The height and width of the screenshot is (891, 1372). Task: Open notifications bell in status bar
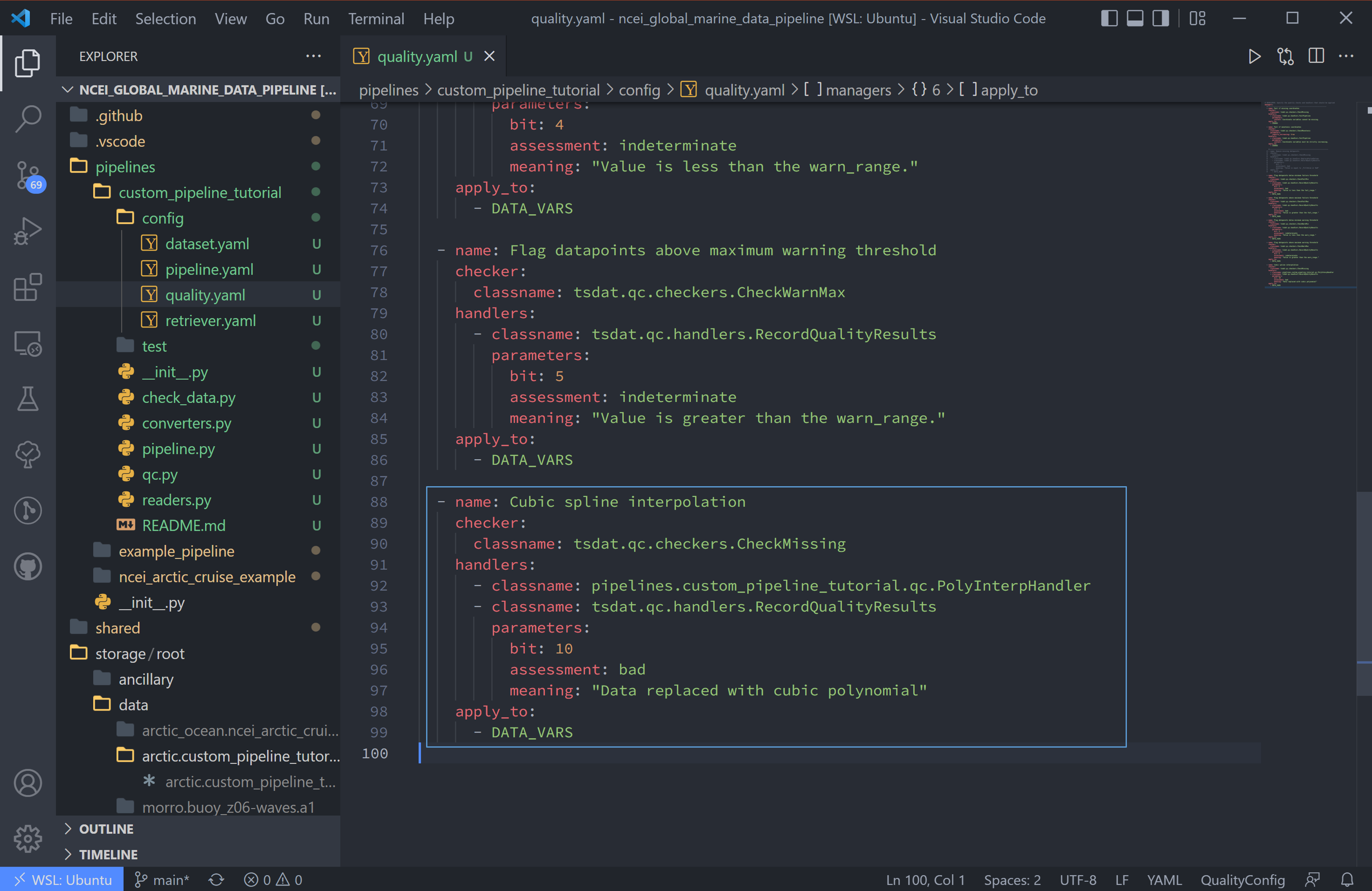tap(1347, 880)
